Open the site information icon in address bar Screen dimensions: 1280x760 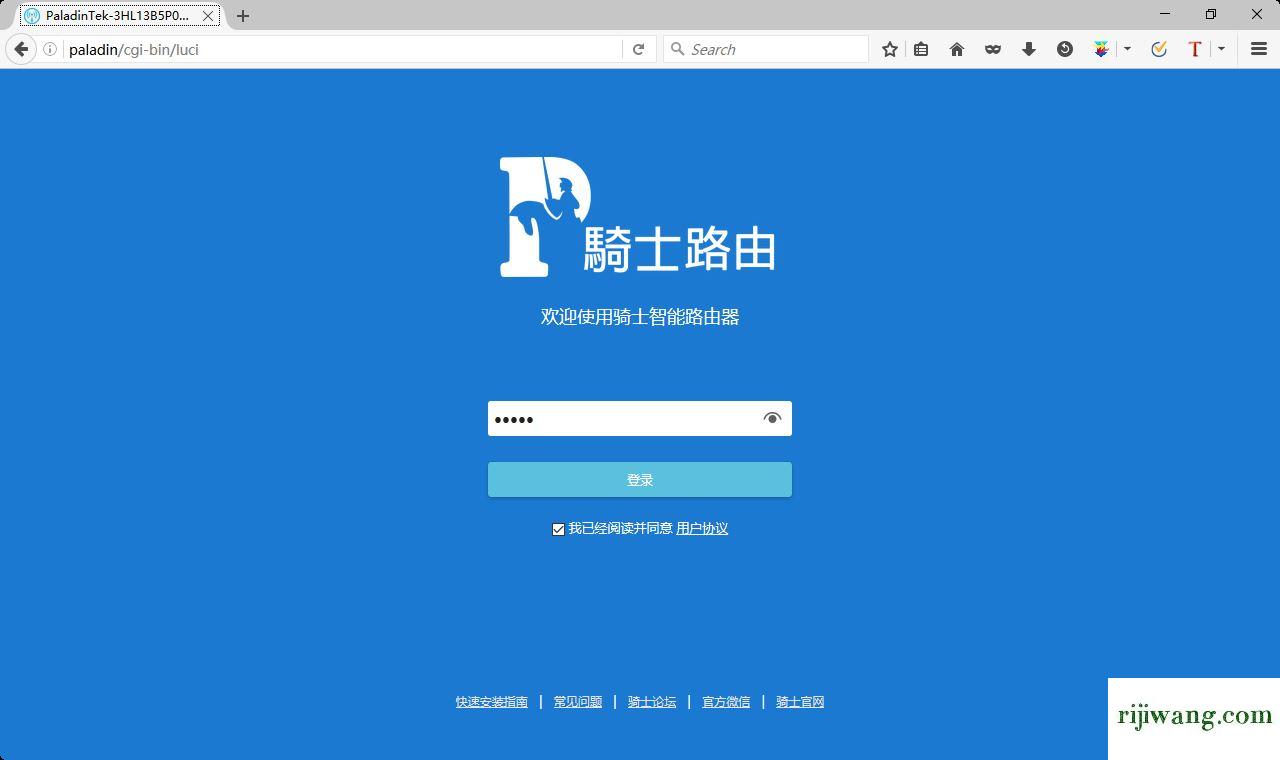(50, 49)
